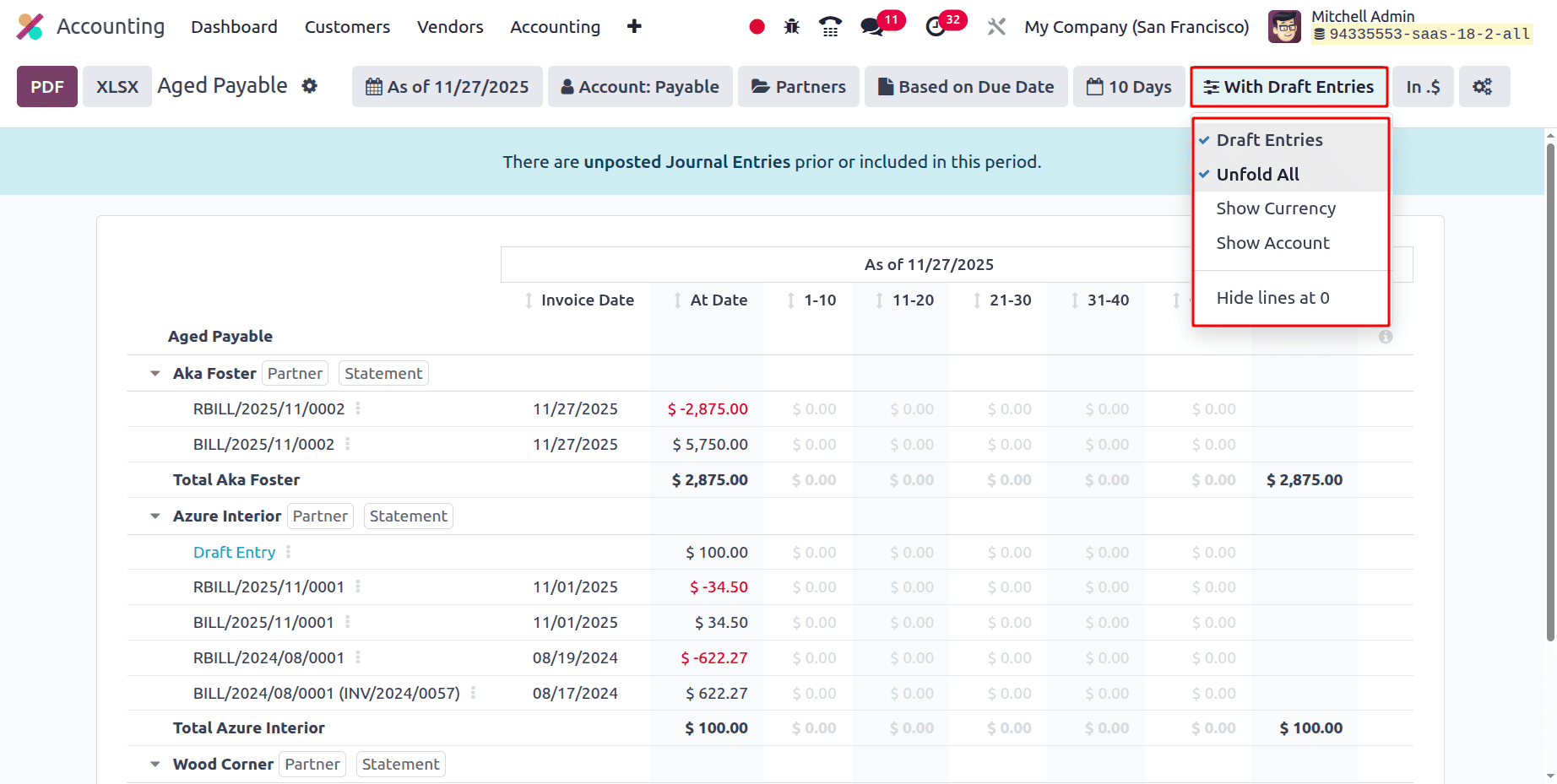Open the Partners filter dropdown
The height and width of the screenshot is (784, 1557).
pyautogui.click(x=799, y=87)
